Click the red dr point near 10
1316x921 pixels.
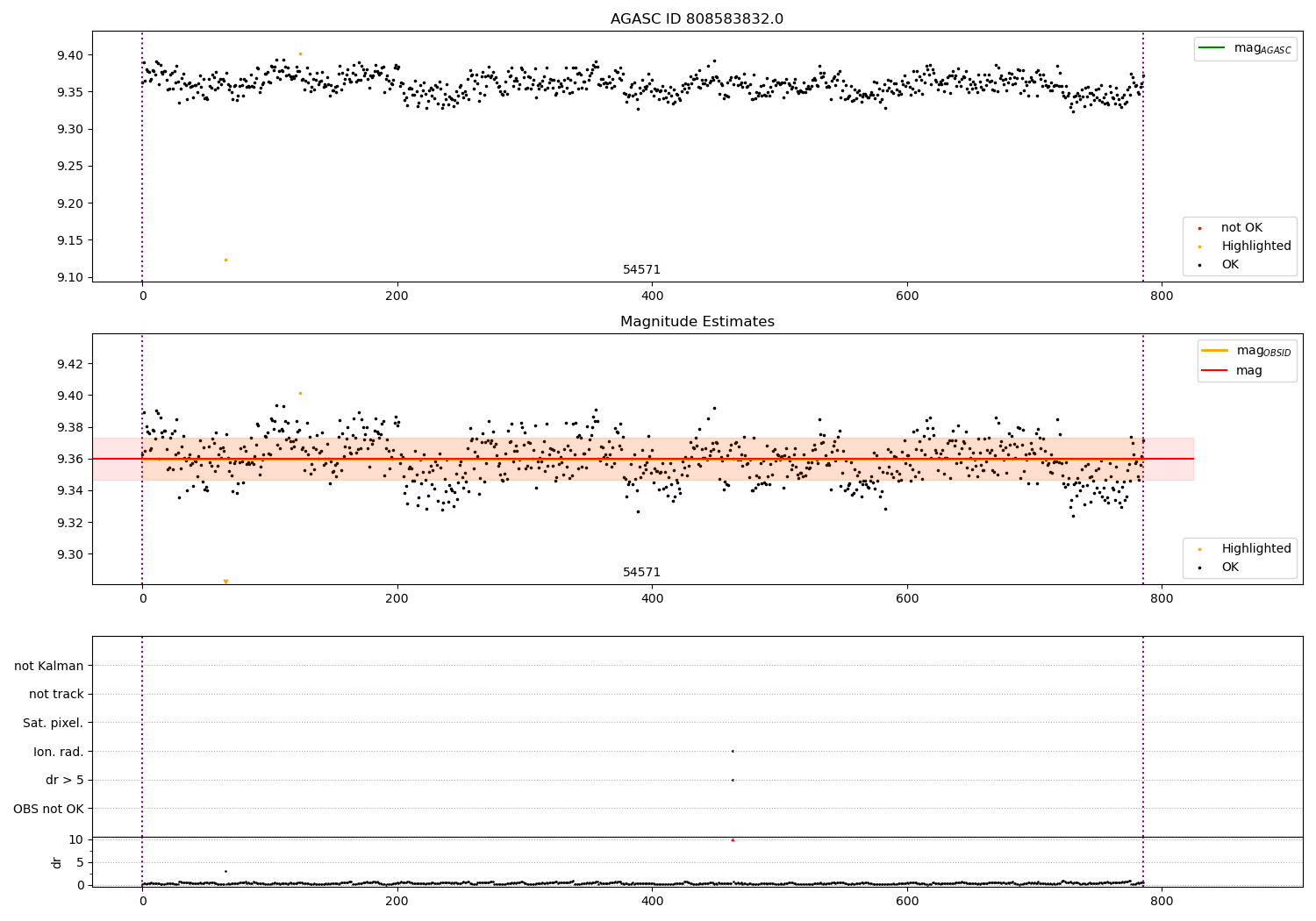(x=733, y=840)
